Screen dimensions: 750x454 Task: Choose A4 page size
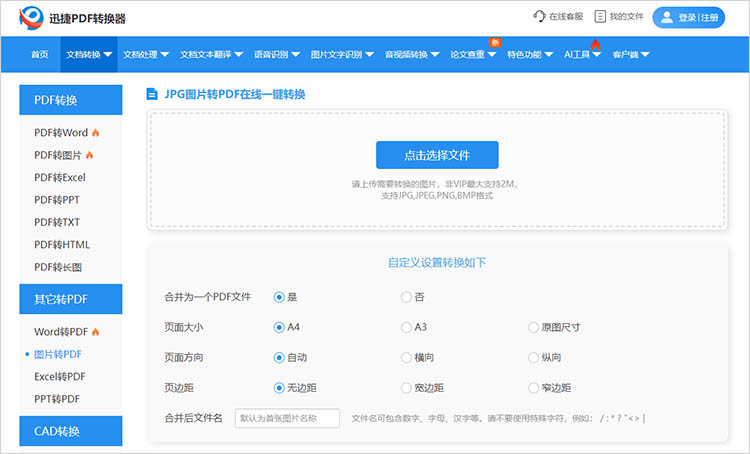(x=279, y=327)
